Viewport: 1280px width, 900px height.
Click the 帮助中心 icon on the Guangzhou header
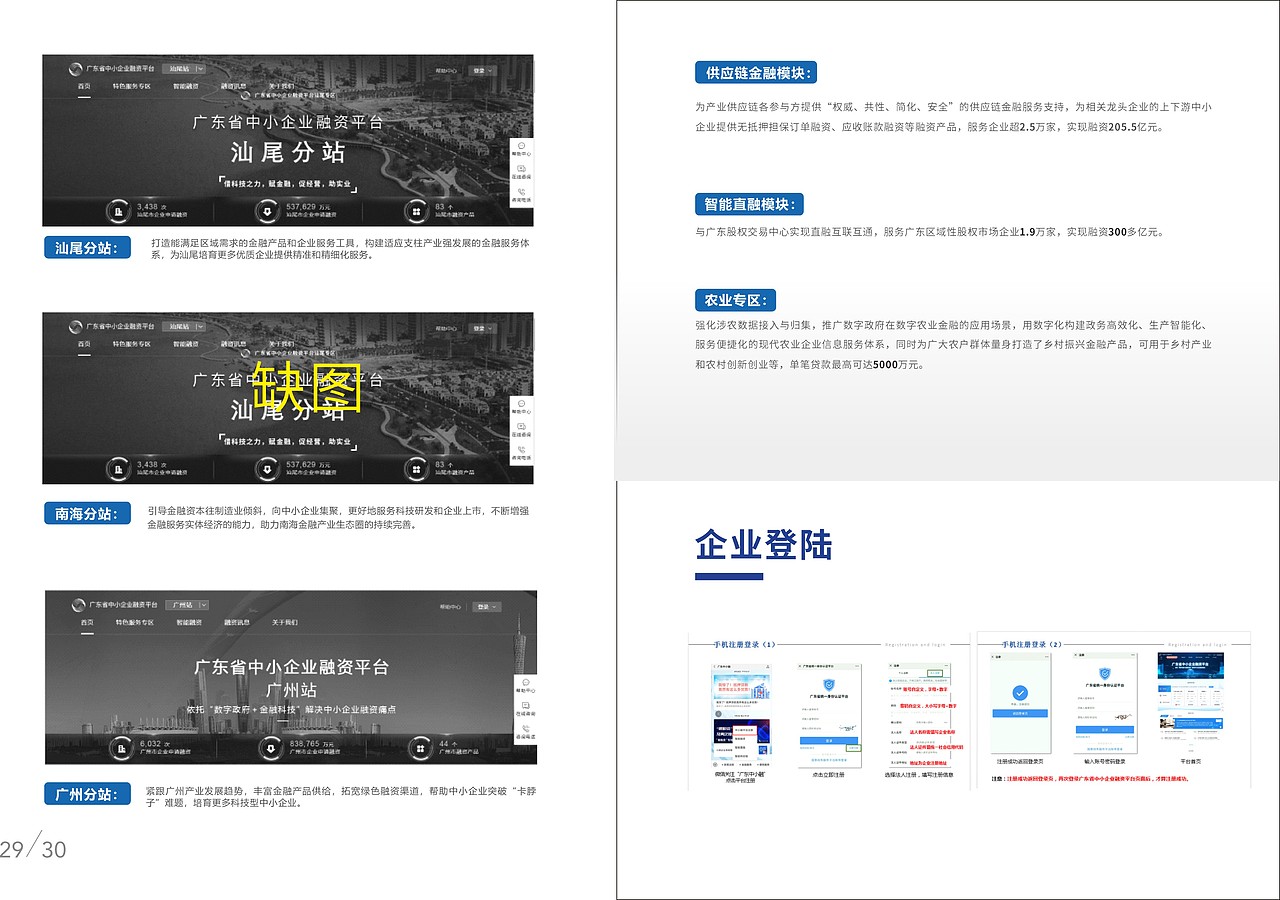(449, 607)
